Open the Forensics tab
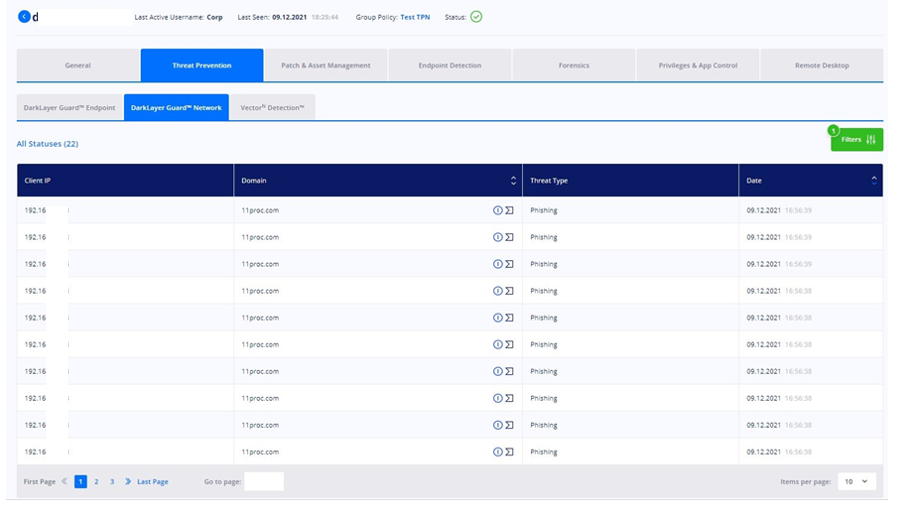 tap(574, 65)
